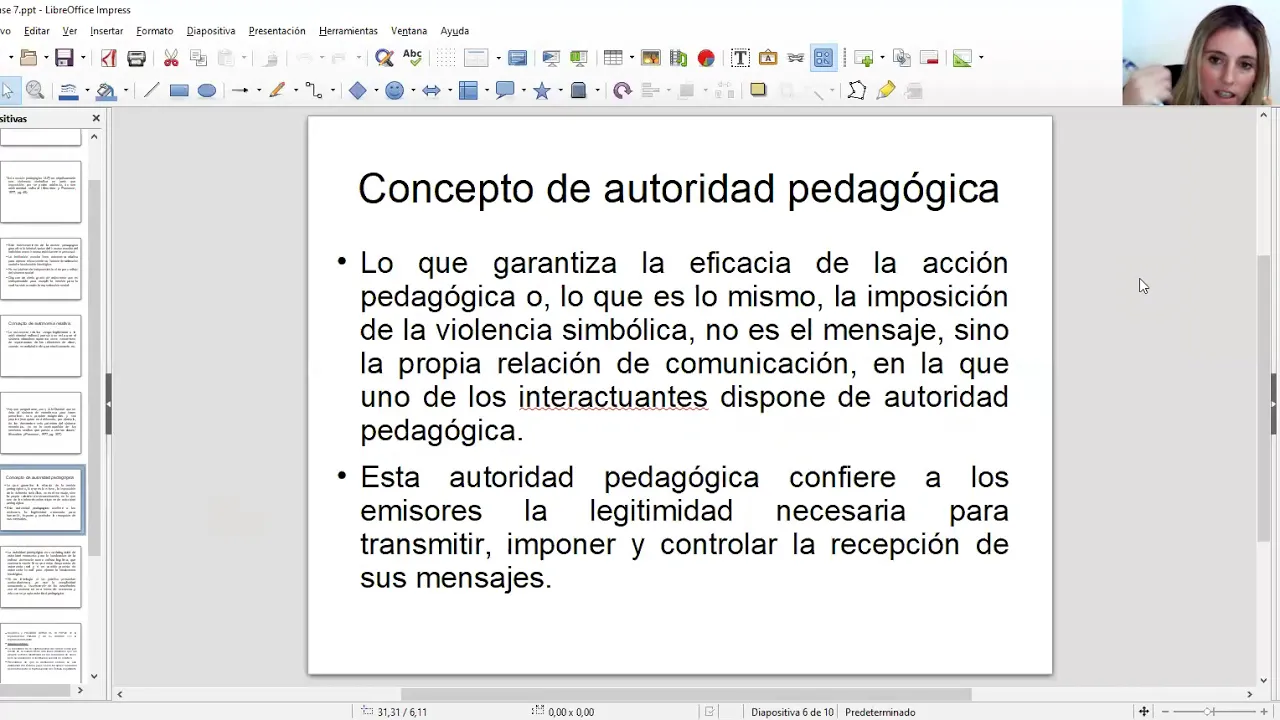The height and width of the screenshot is (720, 1280).
Task: Open Find and Replace icon
Action: 383,58
